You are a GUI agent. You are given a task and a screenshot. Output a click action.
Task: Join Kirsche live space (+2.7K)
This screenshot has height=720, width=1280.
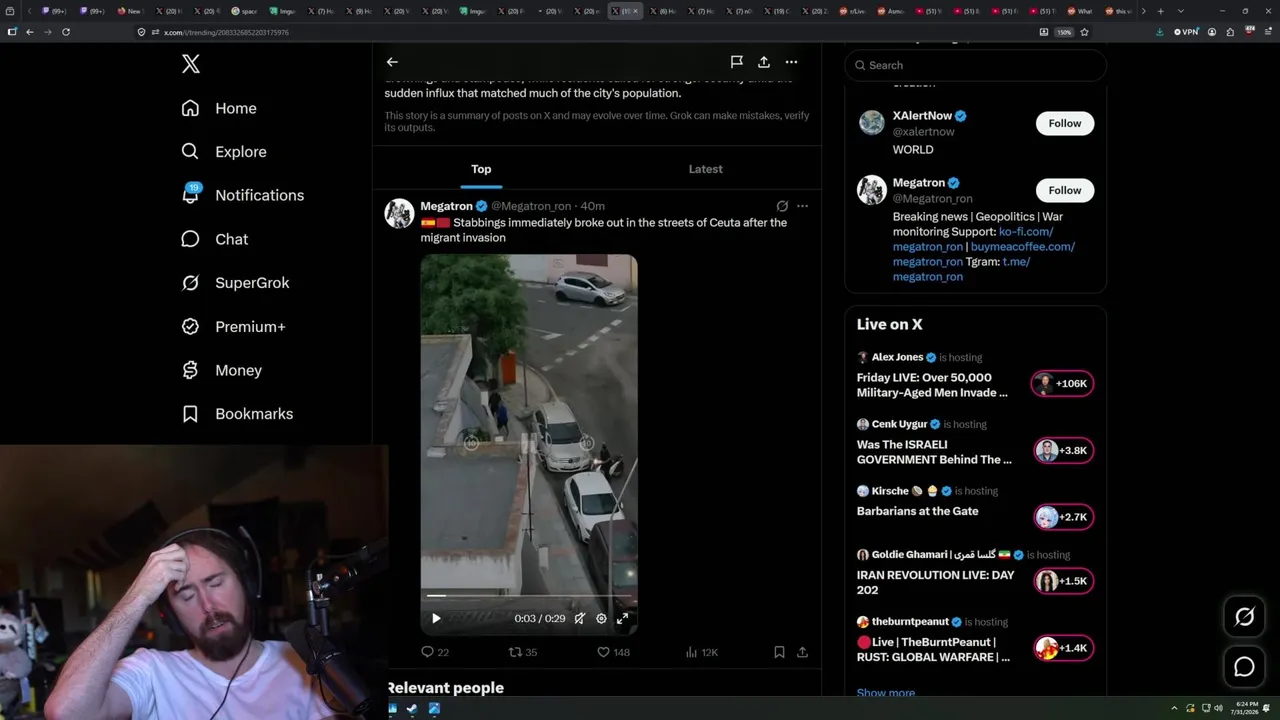pyautogui.click(x=1063, y=518)
